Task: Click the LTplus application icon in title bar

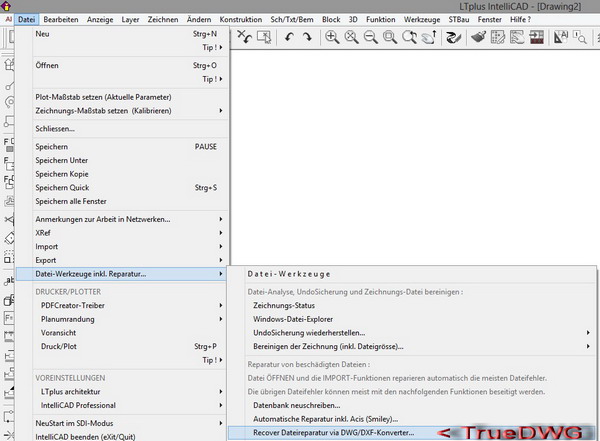Action: point(6,5)
